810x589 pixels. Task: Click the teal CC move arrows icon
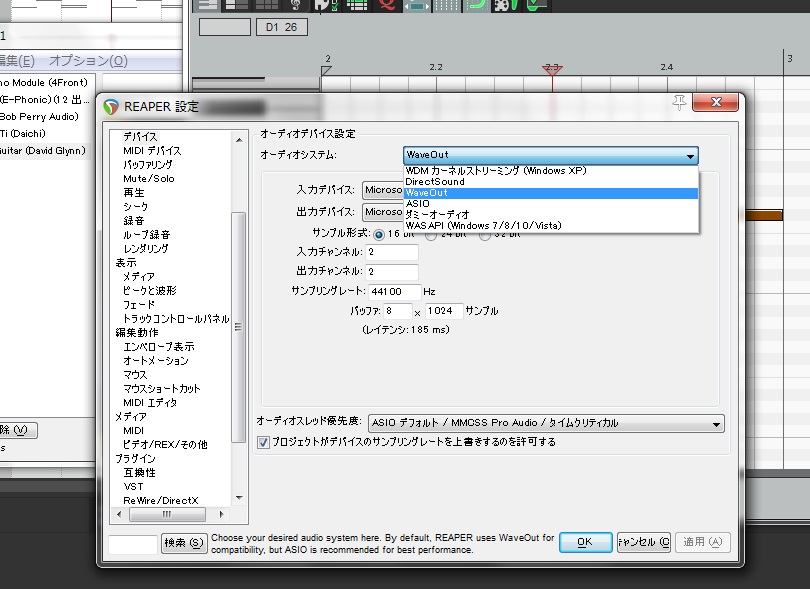coord(416,5)
